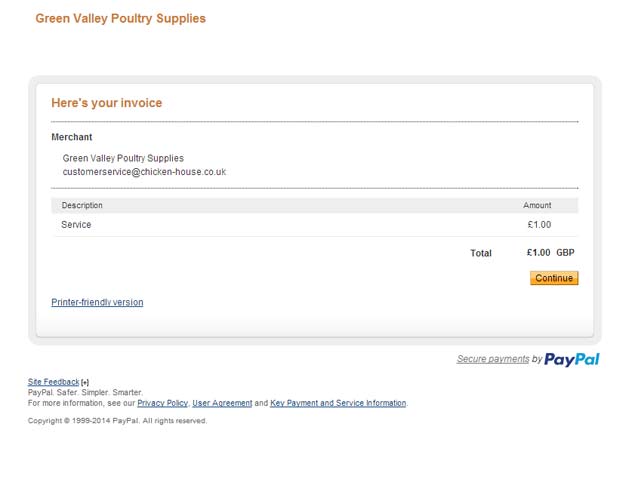Click the GBP currency code
Viewport: 632px width, 482px height.
point(565,253)
